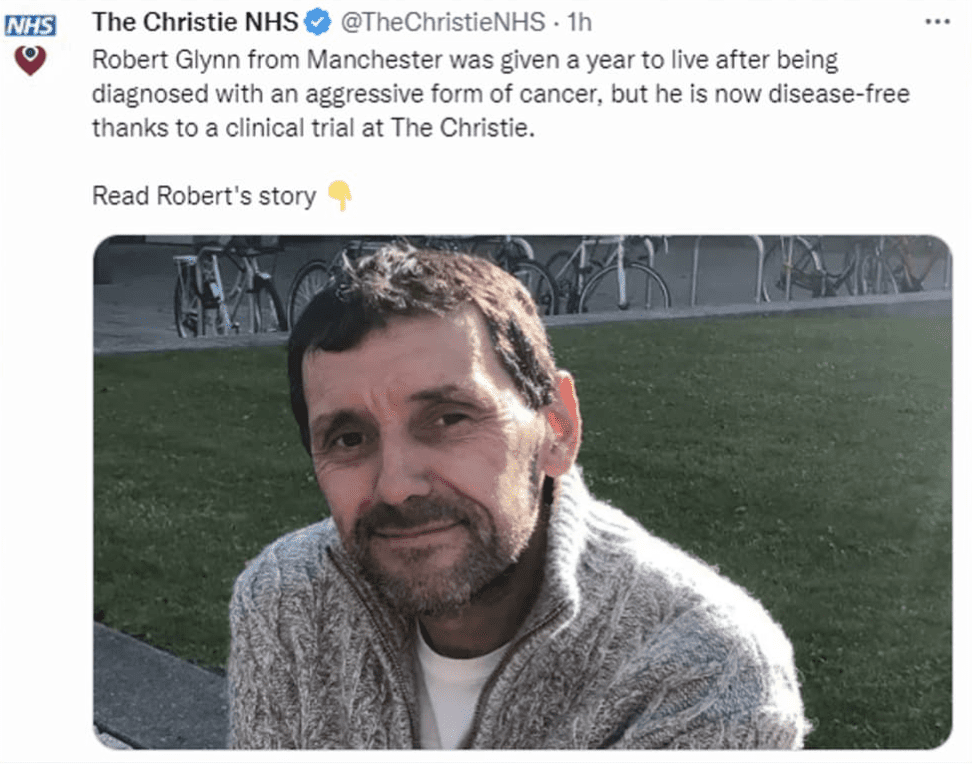Click the tweet text mentioning Robert Glynn from Manchester
The image size is (972, 764).
(x=501, y=94)
